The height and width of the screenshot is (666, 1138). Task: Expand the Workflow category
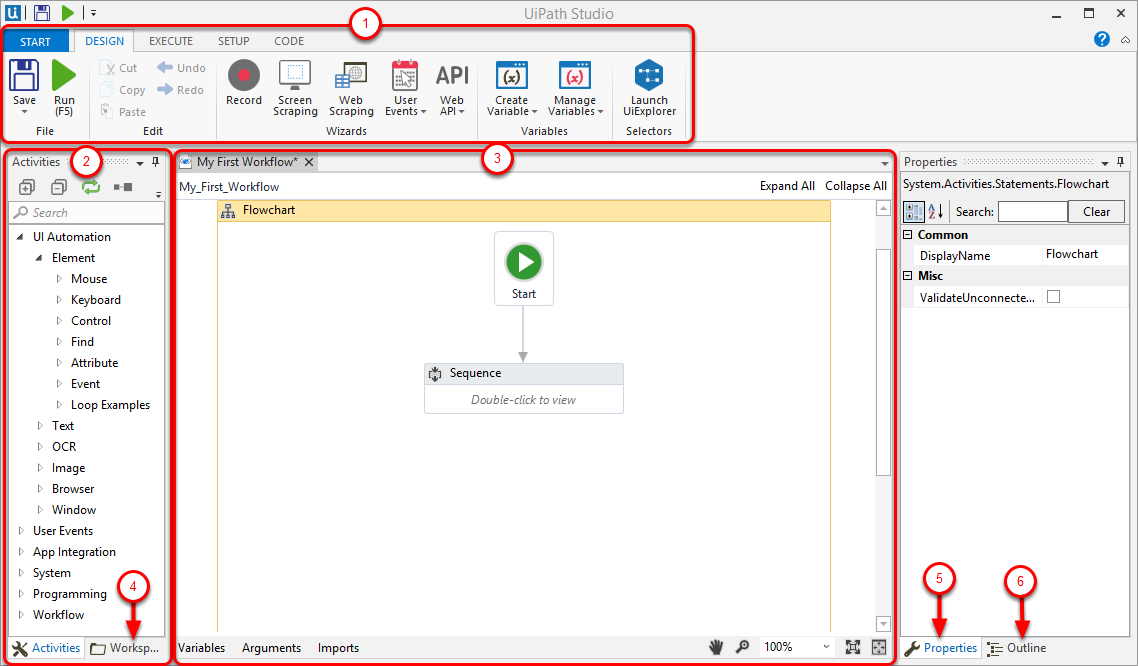click(21, 614)
